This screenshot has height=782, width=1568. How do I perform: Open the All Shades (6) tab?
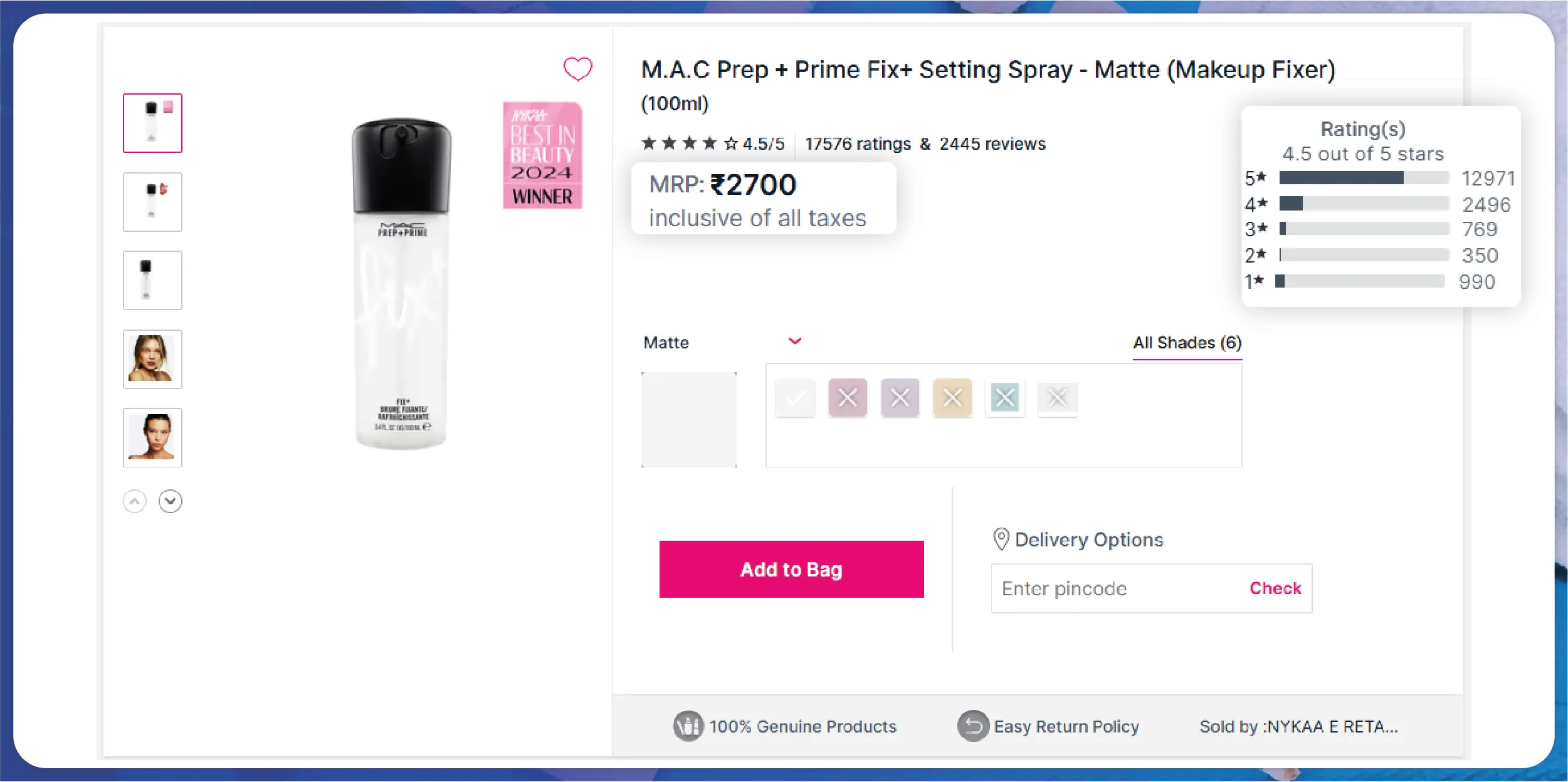[1187, 343]
